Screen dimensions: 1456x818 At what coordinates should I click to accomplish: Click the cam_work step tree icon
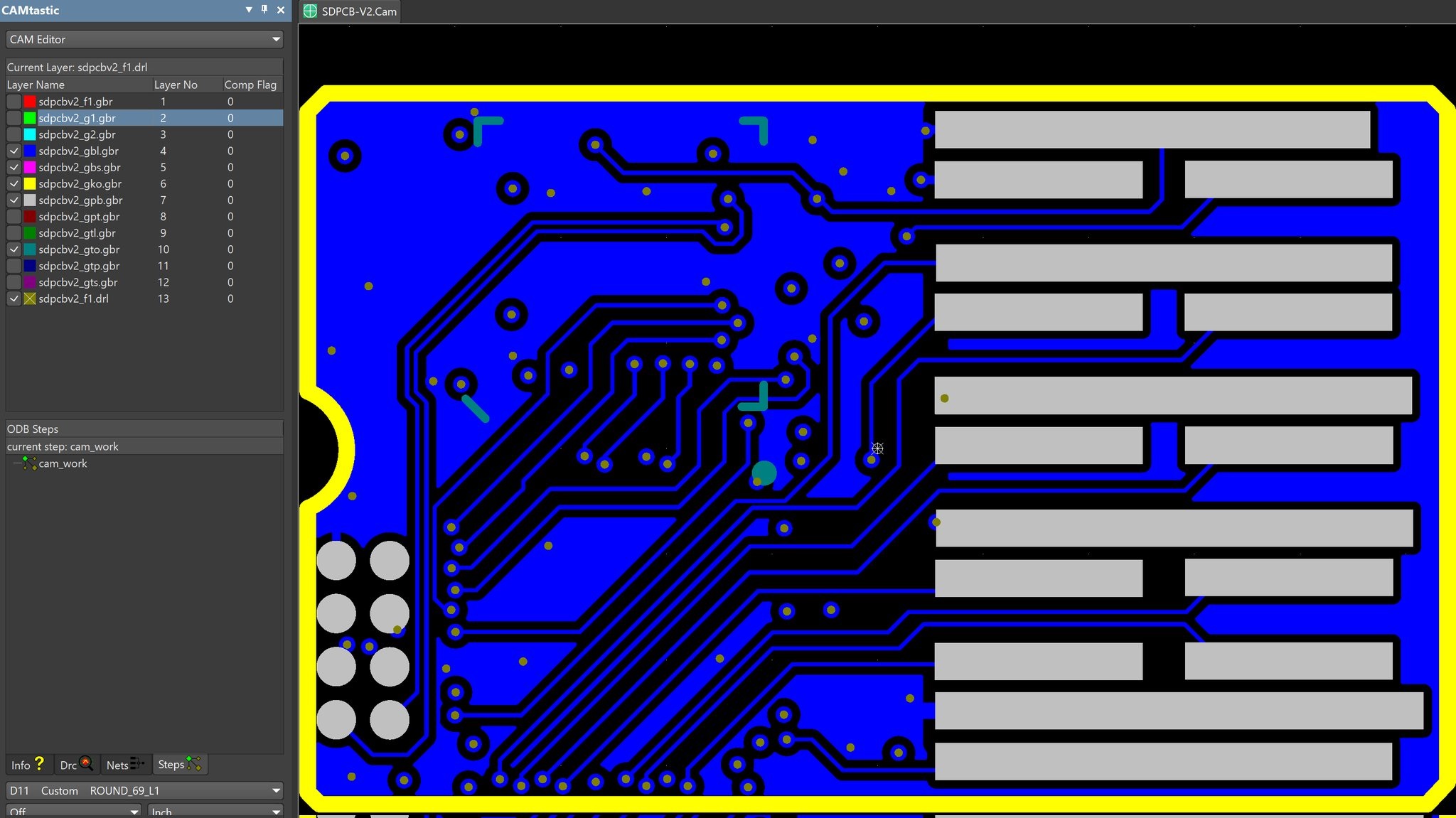[x=29, y=463]
